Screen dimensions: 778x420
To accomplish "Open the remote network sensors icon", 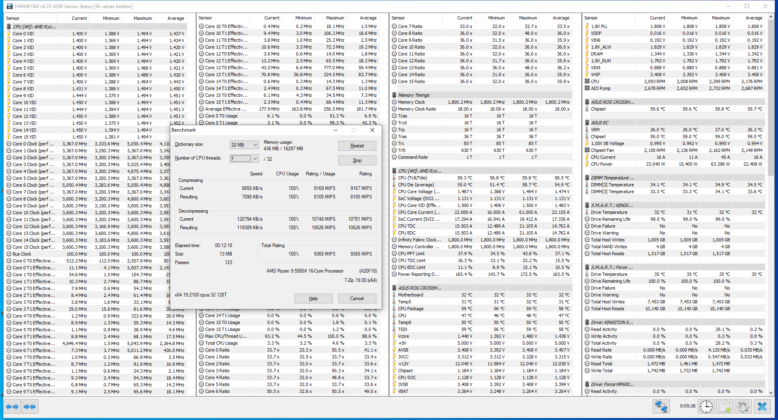I will click(661, 406).
